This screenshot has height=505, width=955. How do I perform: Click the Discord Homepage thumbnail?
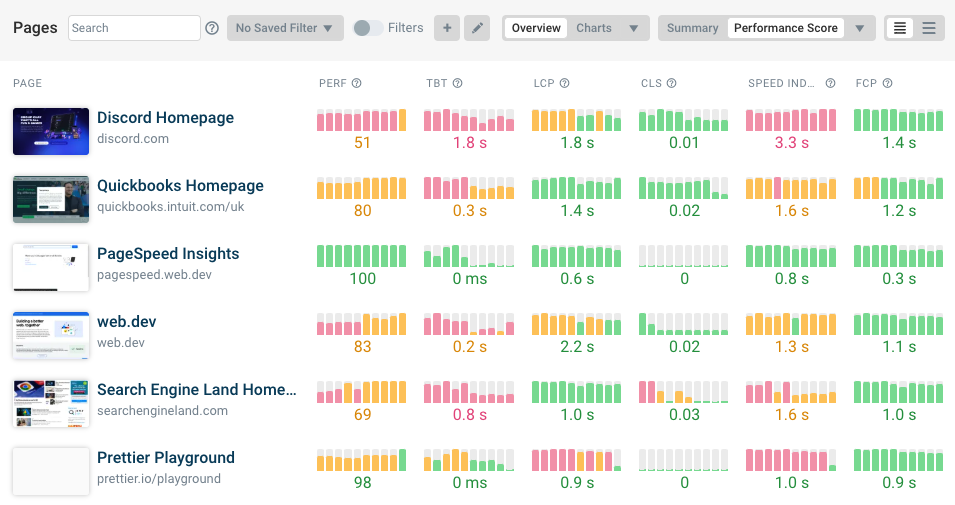pos(51,132)
